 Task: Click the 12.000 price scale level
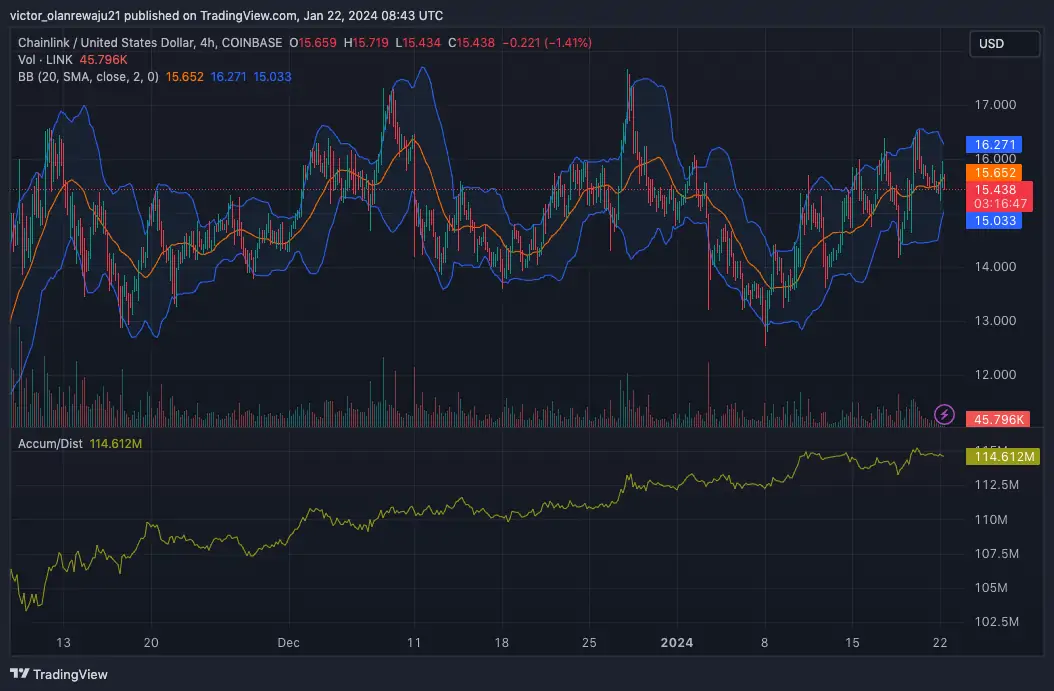(x=995, y=374)
